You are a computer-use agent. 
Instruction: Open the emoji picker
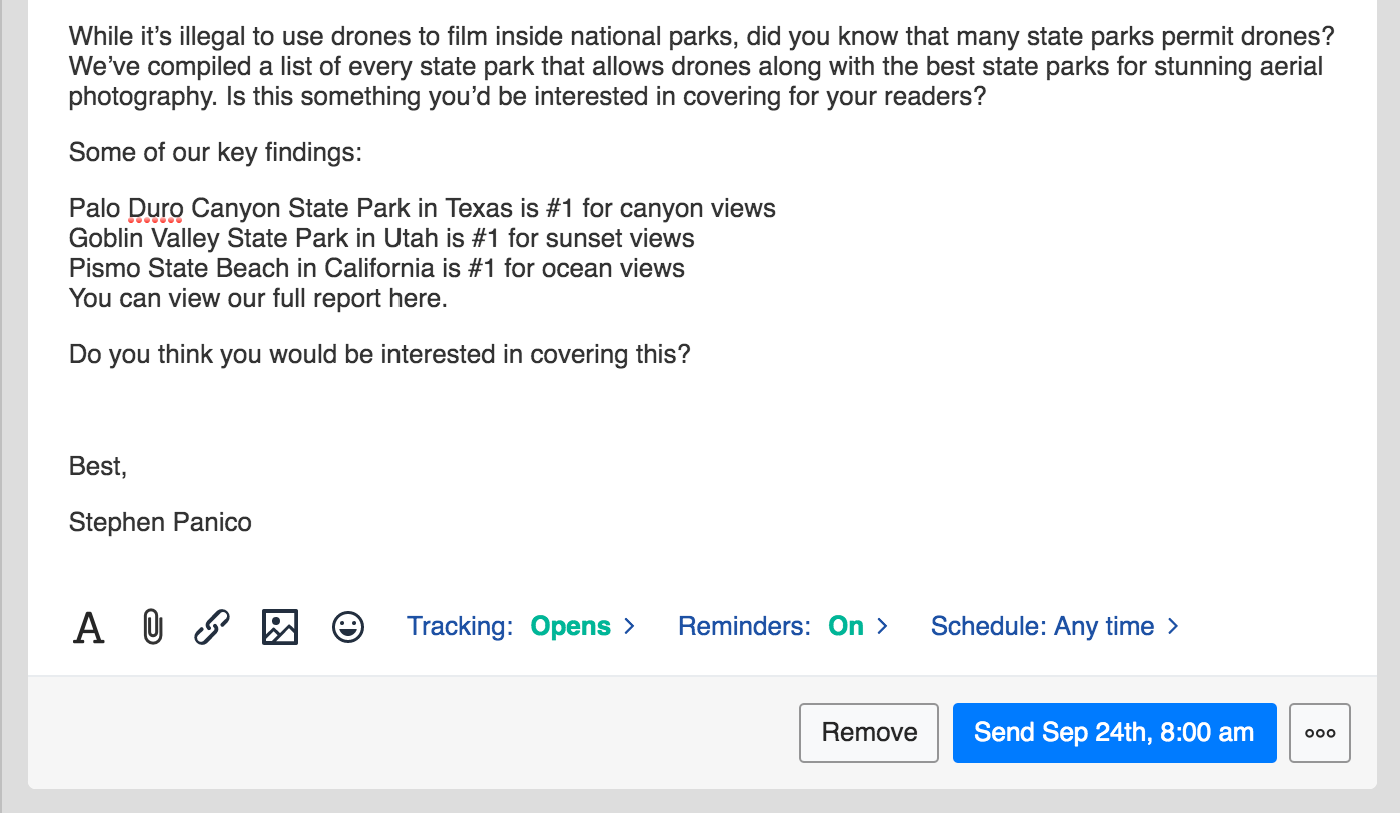click(x=348, y=627)
